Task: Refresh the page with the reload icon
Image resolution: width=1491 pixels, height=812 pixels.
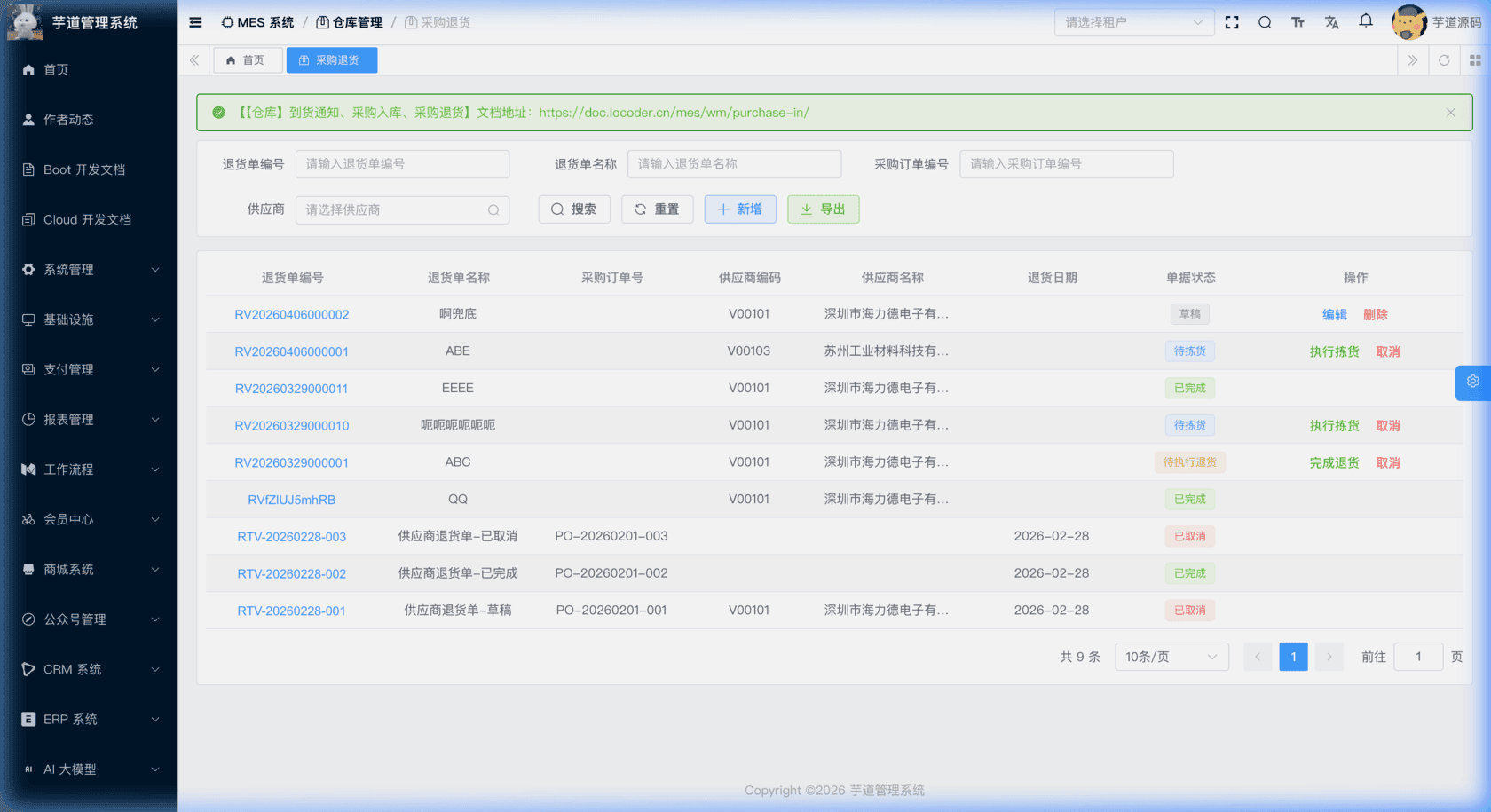Action: (x=1444, y=60)
